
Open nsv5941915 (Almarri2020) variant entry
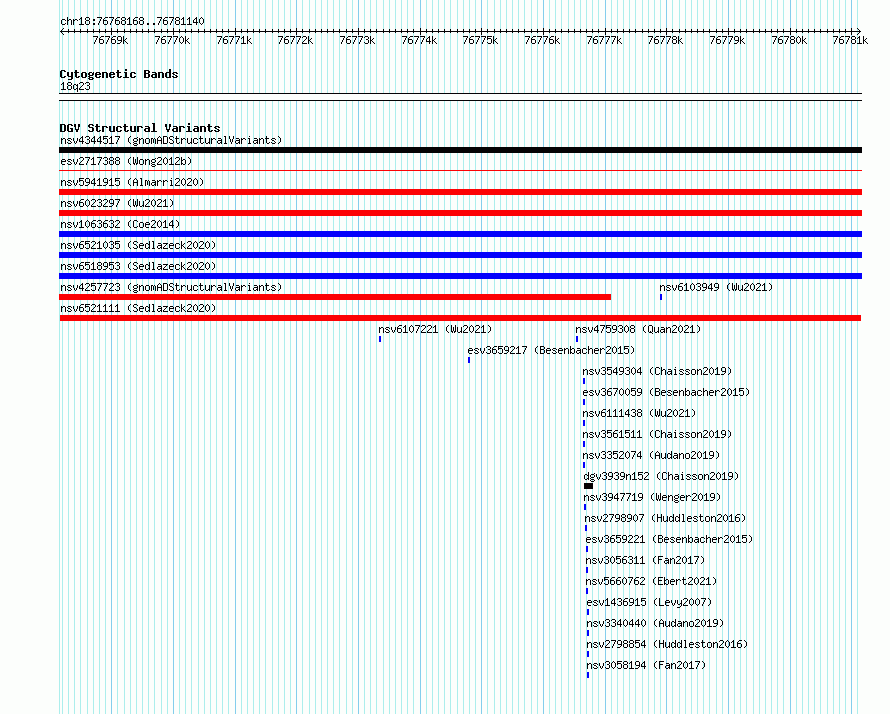132,182
